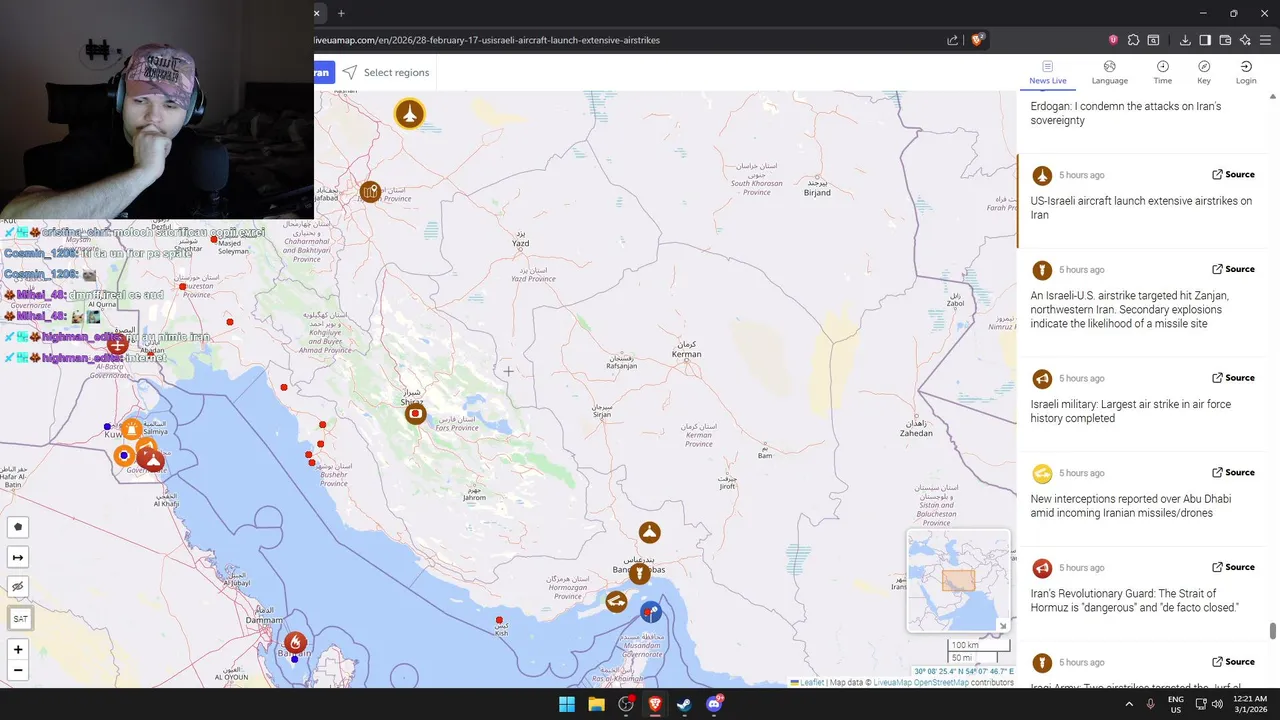Screen dimensions: 1280x720
Task: Click red megaphone icon of Revolutionary Guard item
Action: 1042,568
